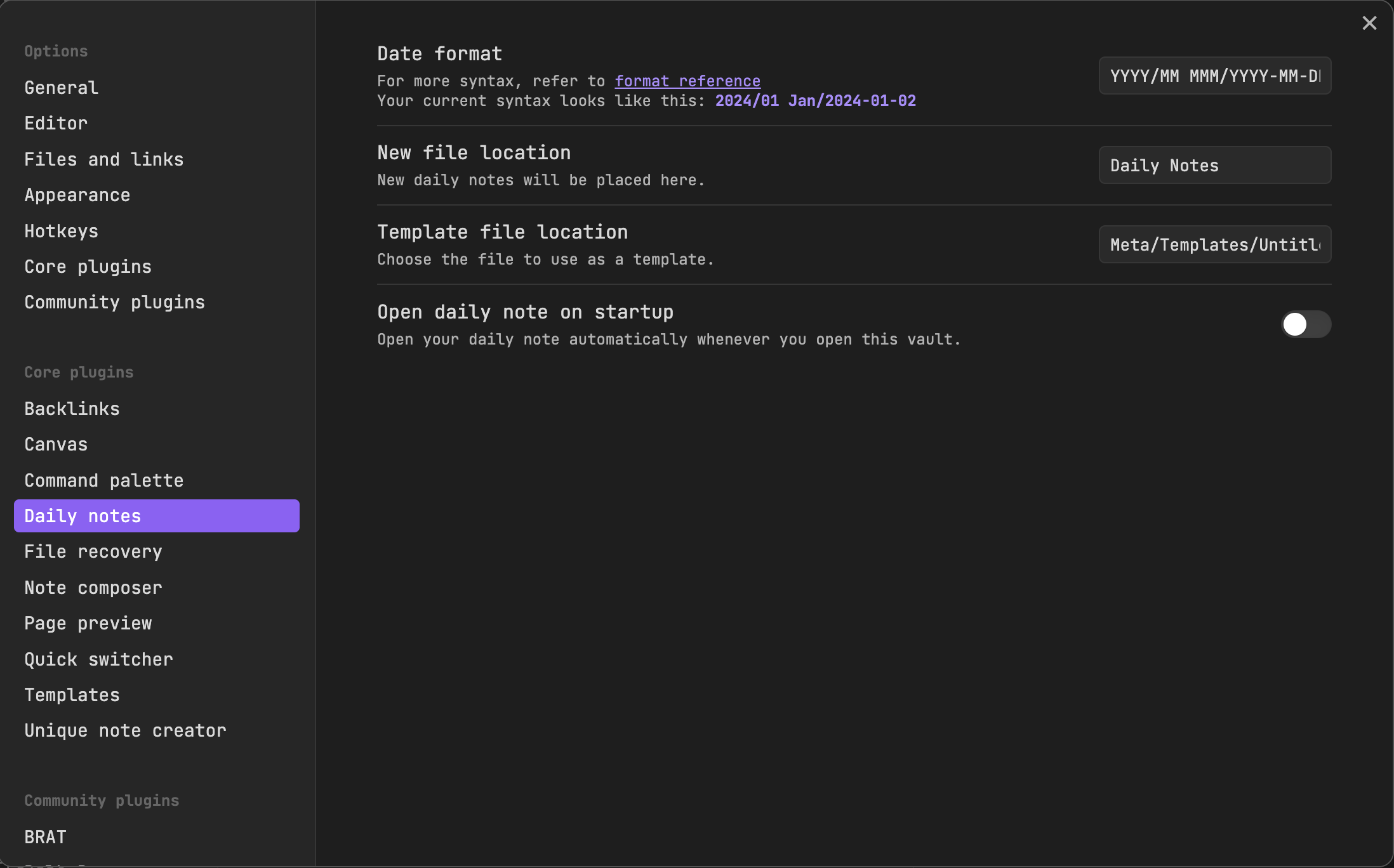Click the Template file location field
Viewport: 1394px width, 868px height.
point(1214,245)
